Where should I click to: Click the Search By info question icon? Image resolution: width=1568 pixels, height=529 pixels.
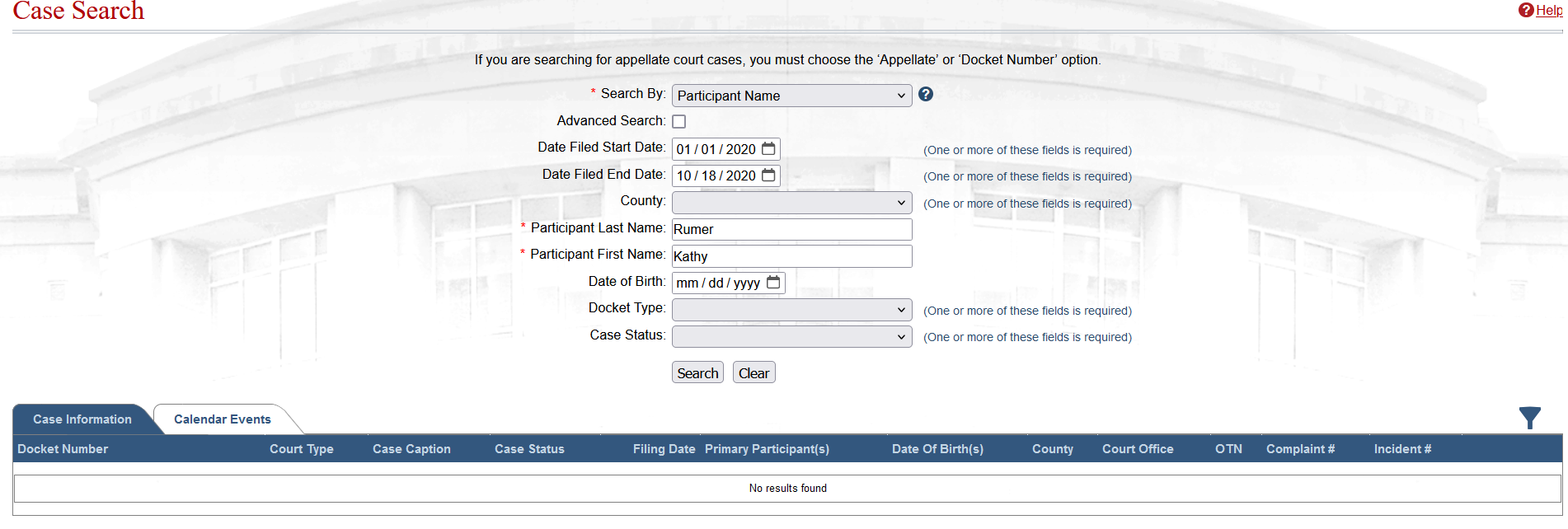(926, 94)
